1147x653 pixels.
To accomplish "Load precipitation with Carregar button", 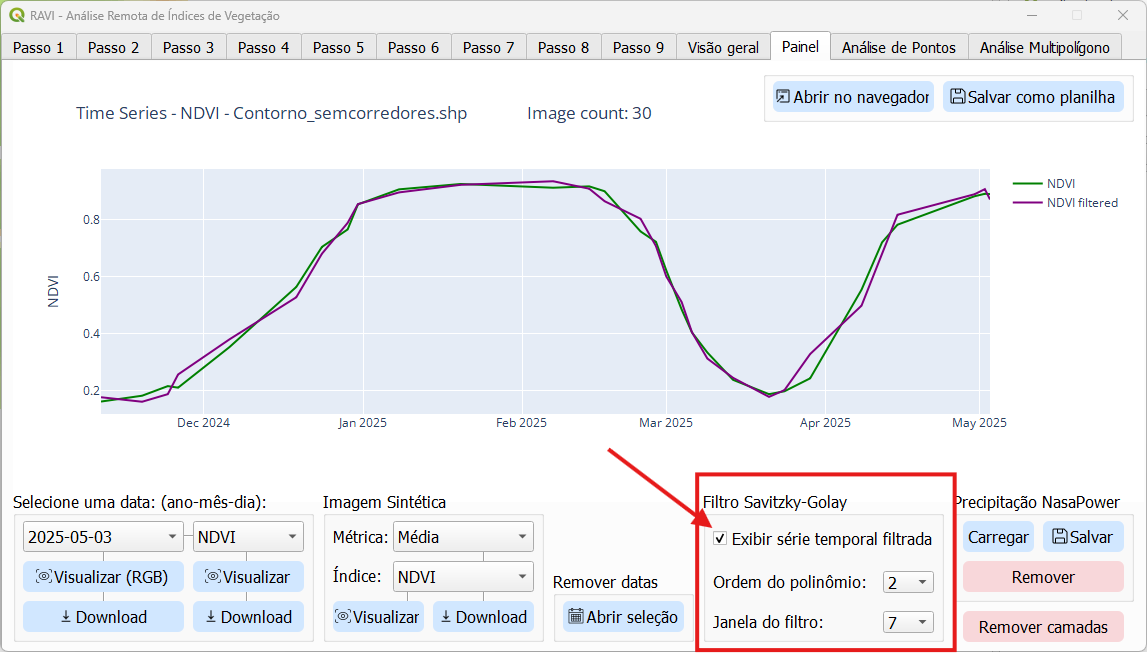I will (997, 537).
